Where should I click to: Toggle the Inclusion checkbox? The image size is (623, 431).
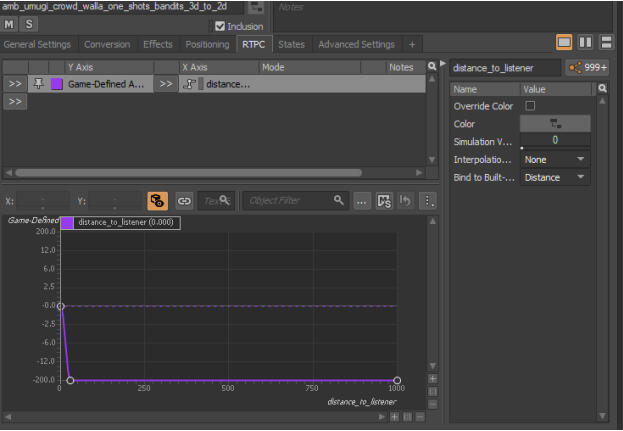[x=221, y=26]
